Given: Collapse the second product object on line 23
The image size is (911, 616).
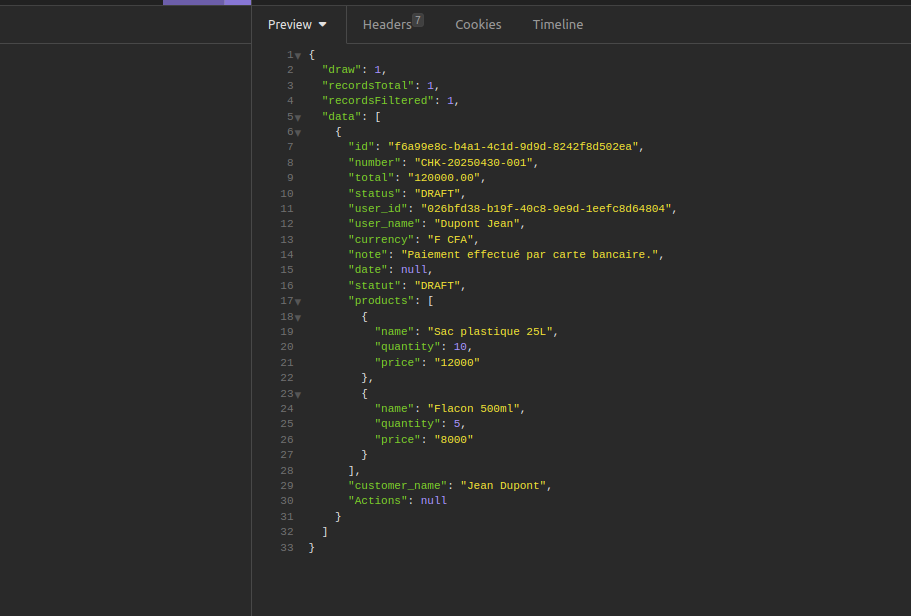Looking at the screenshot, I should coord(298,395).
